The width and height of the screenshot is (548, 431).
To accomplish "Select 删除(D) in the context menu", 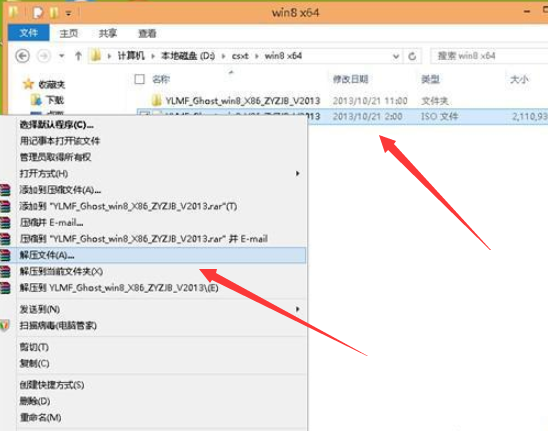I will tap(35, 401).
